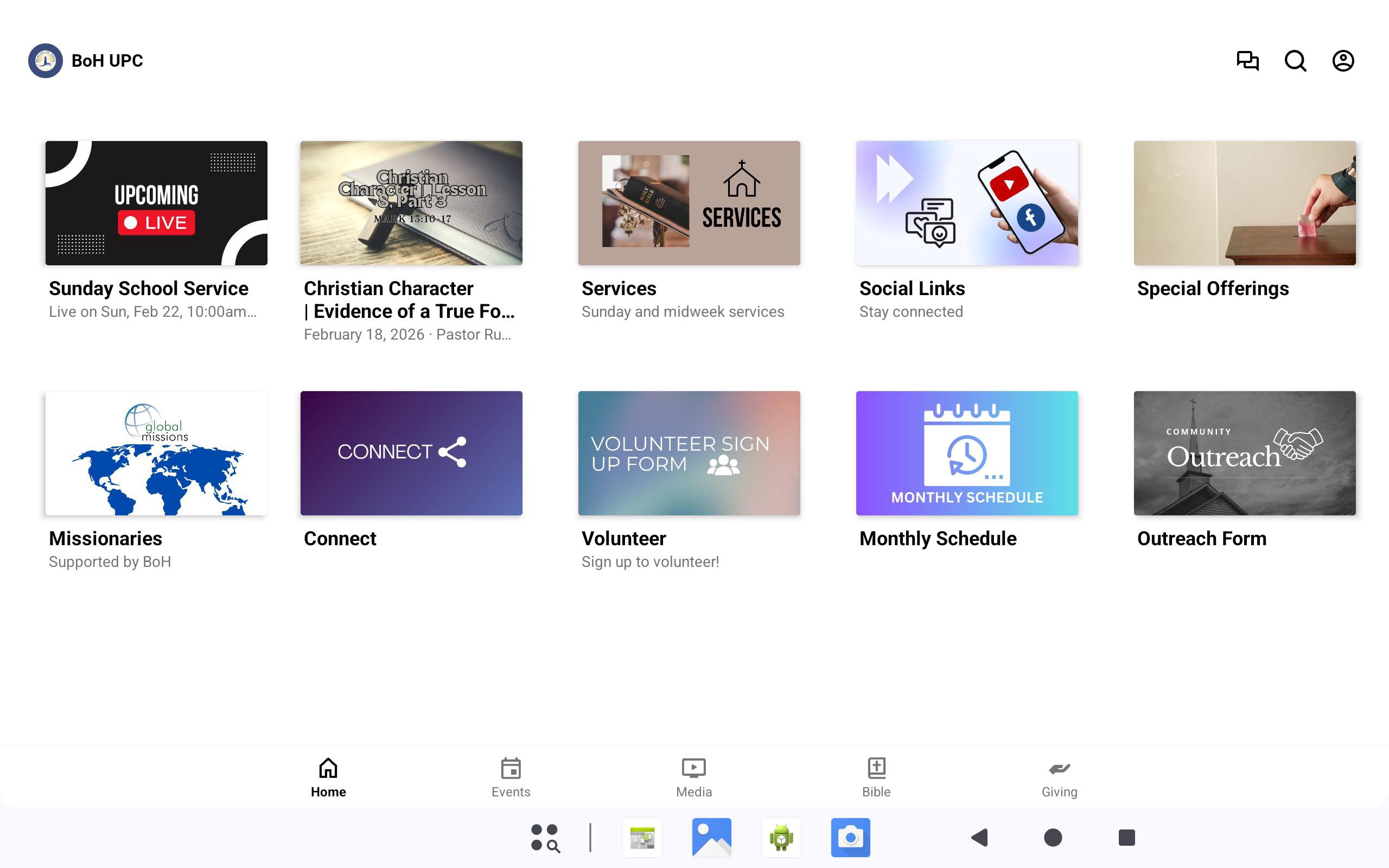
Task: Open the messages chat icon
Action: [1247, 60]
